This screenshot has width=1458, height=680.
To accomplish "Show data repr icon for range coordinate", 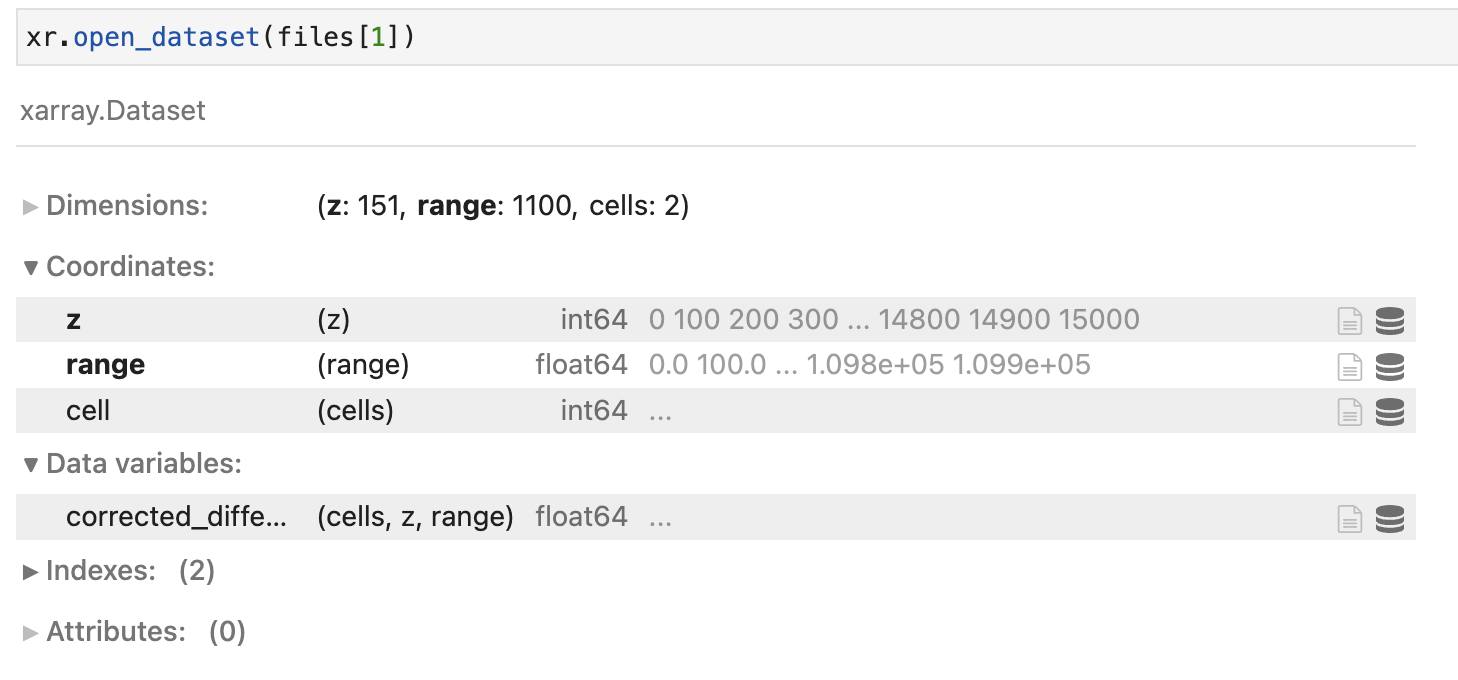I will [x=1390, y=367].
